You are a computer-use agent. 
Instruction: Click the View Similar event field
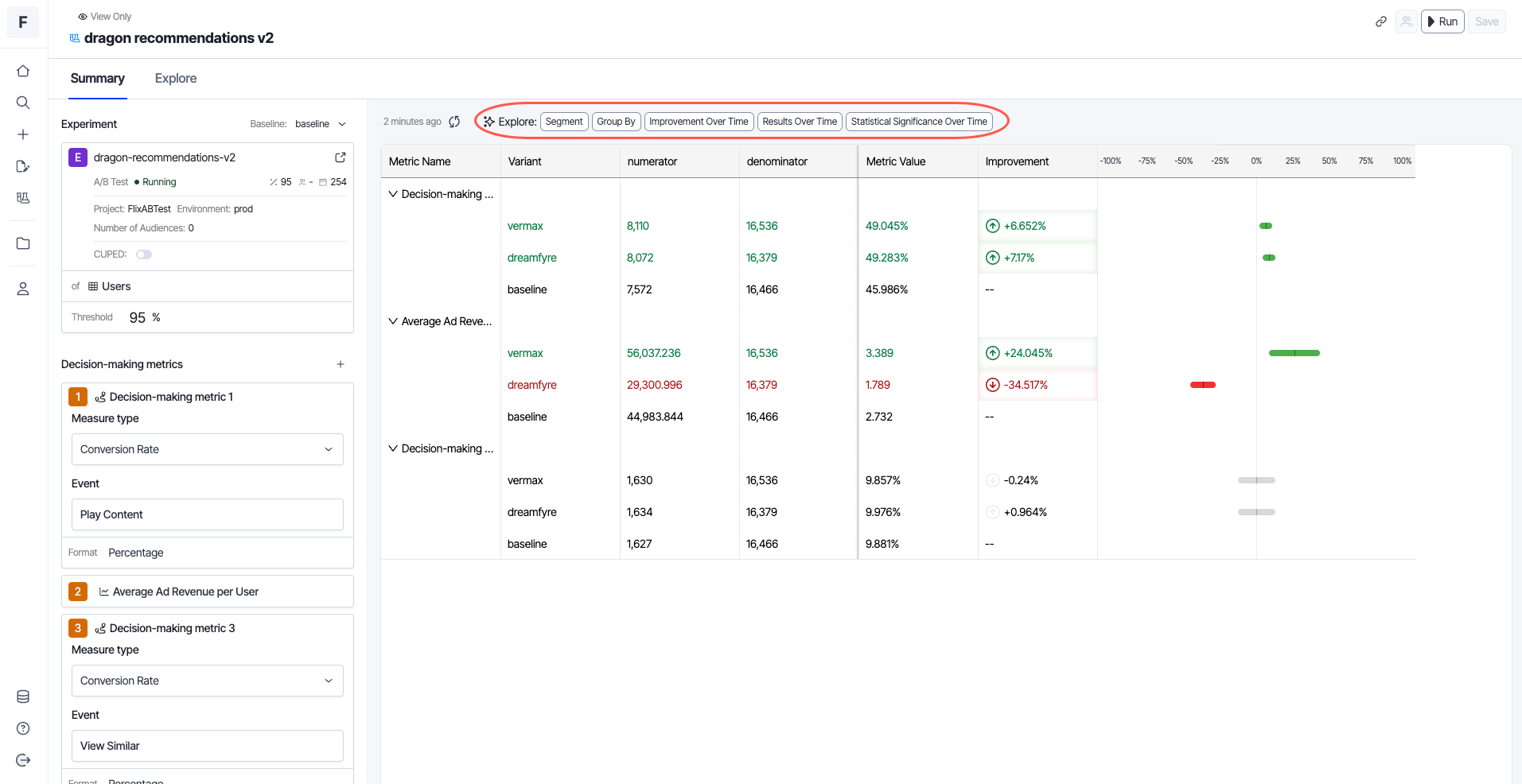(208, 746)
